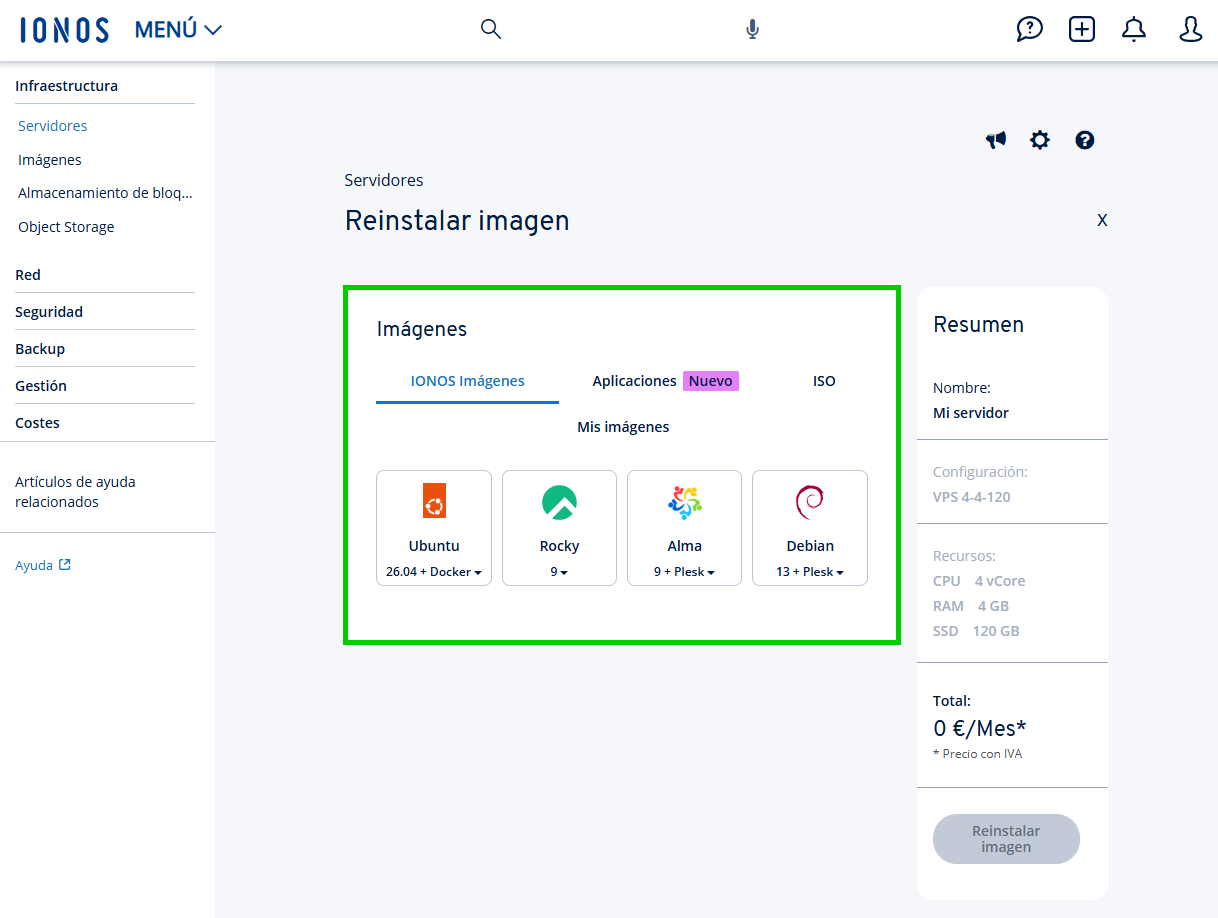Click the Reinstalar imagen button
This screenshot has width=1218, height=918.
(x=1006, y=839)
